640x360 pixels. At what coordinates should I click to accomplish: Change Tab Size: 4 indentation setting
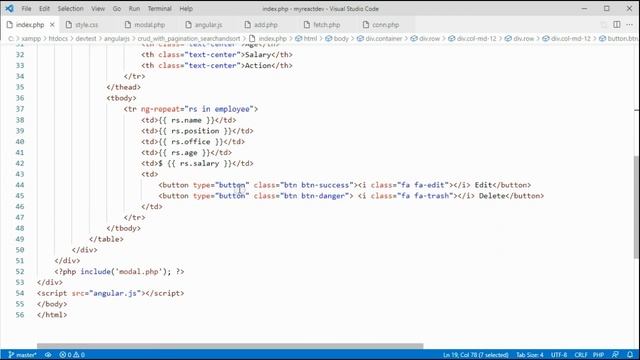530,355
